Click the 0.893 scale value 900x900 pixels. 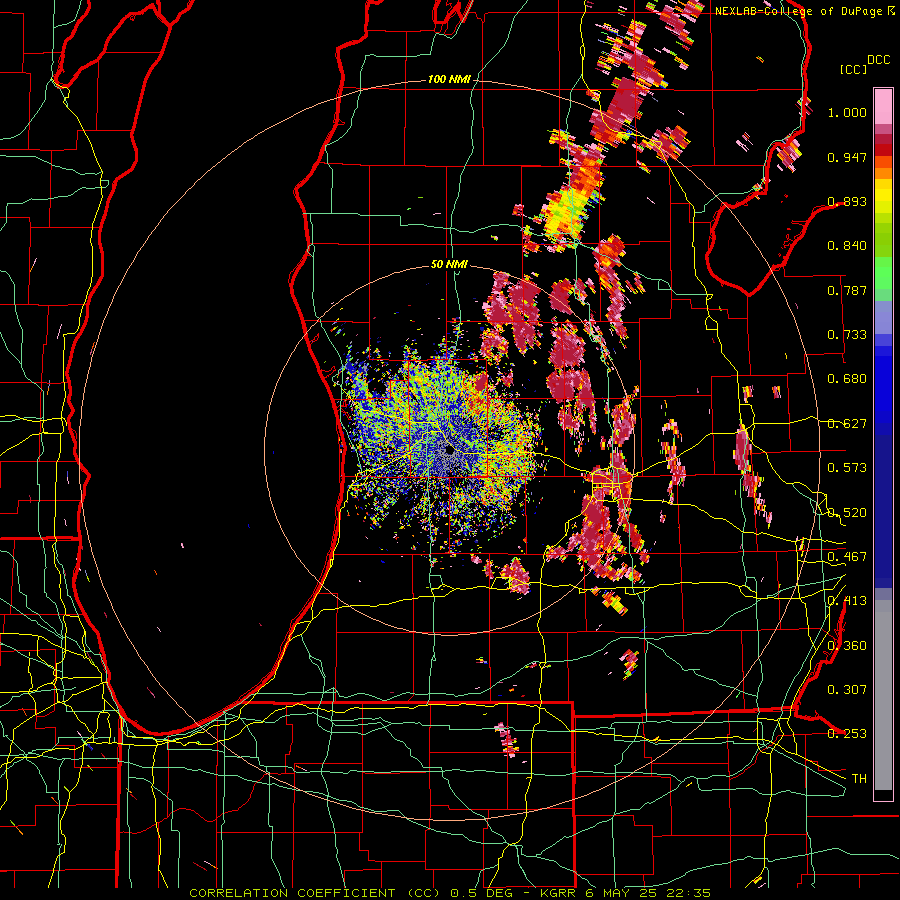(847, 201)
